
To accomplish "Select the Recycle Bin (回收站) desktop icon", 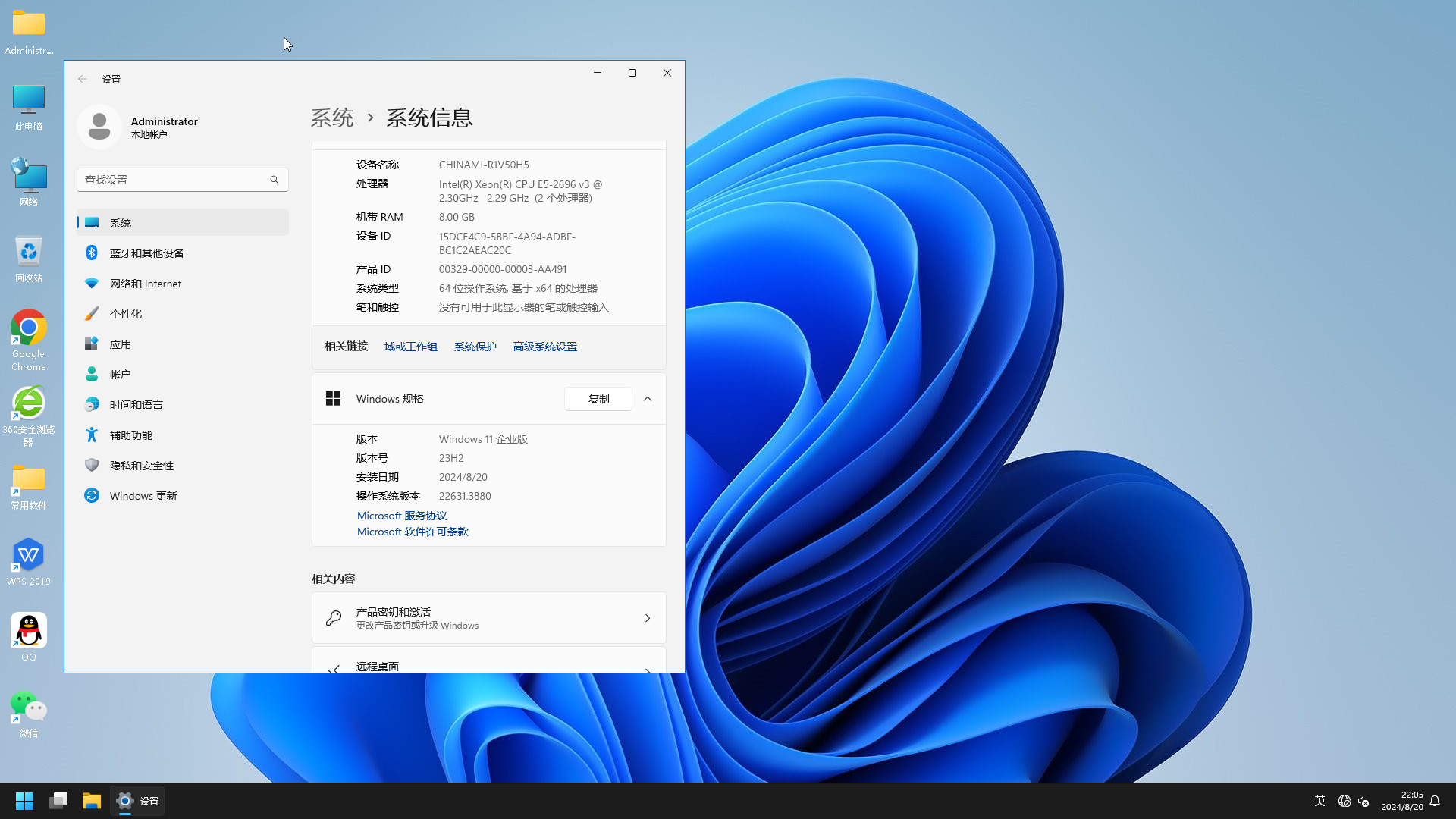I will pos(29,259).
